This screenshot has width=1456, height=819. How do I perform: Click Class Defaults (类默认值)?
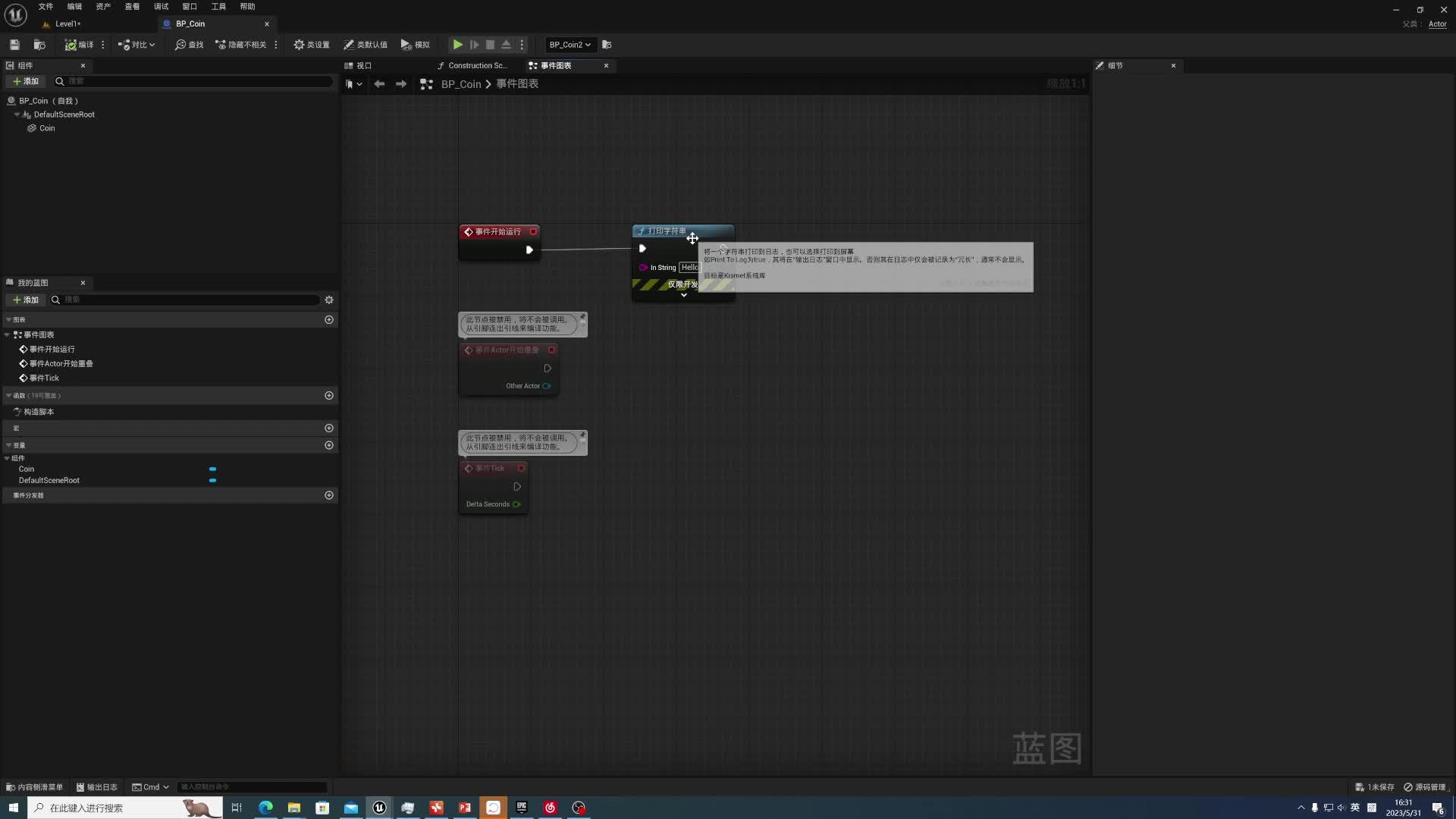tap(366, 45)
